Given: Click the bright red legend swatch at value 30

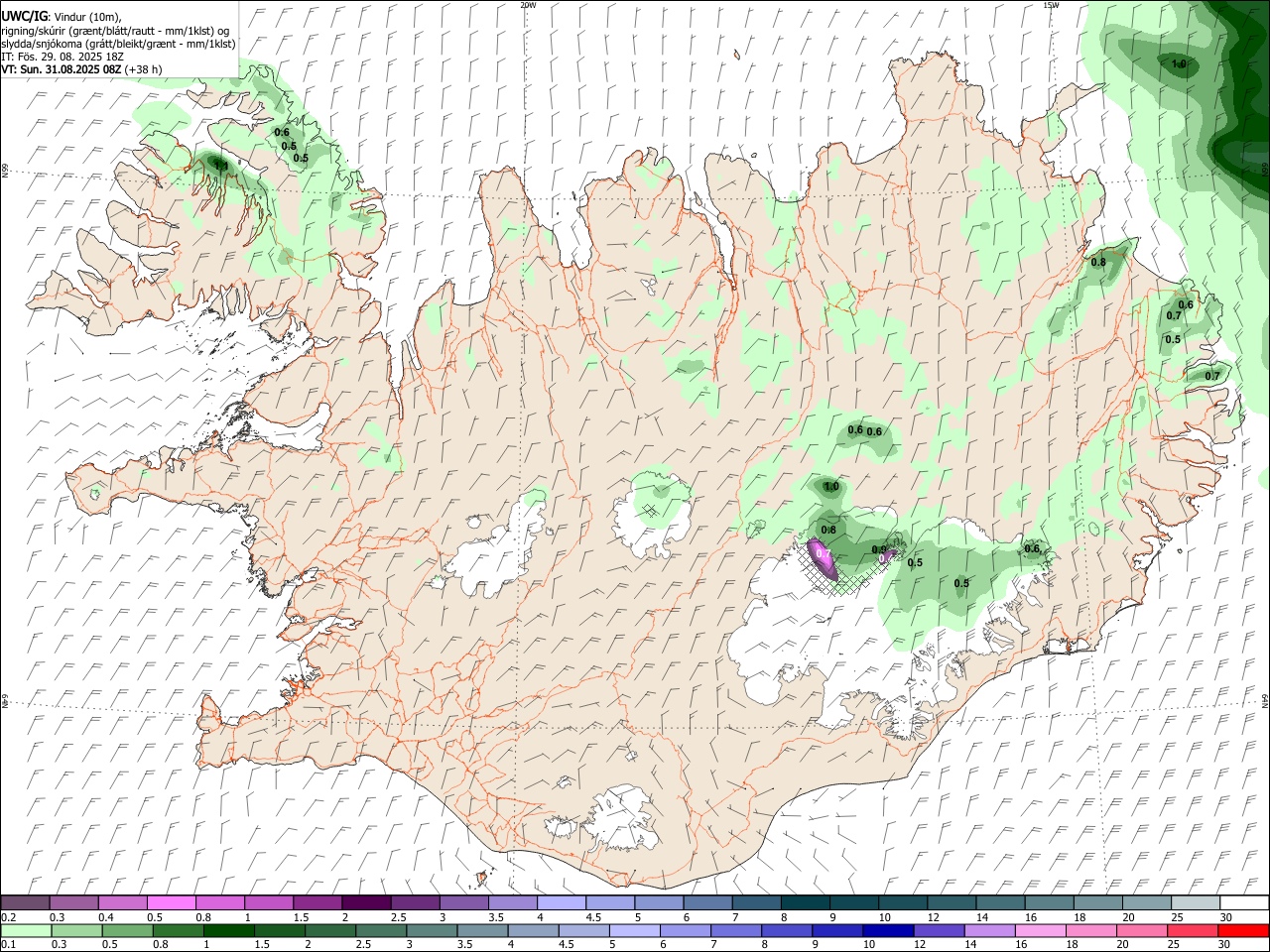Looking at the screenshot, I should coord(1244,930).
